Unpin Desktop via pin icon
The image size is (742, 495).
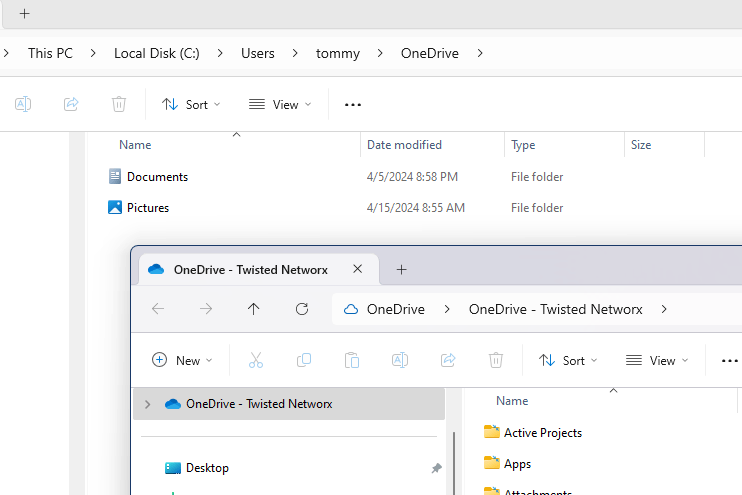click(436, 468)
